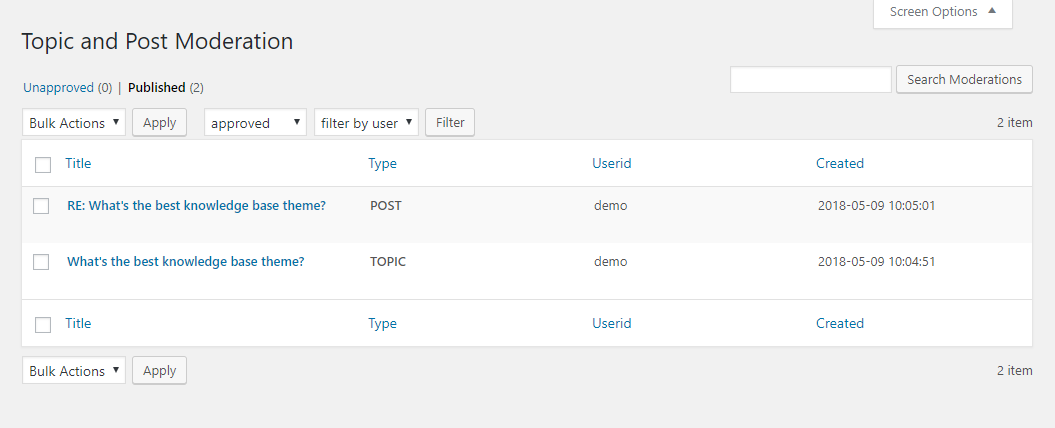Open the top Bulk Actions dropdown

[x=74, y=123]
